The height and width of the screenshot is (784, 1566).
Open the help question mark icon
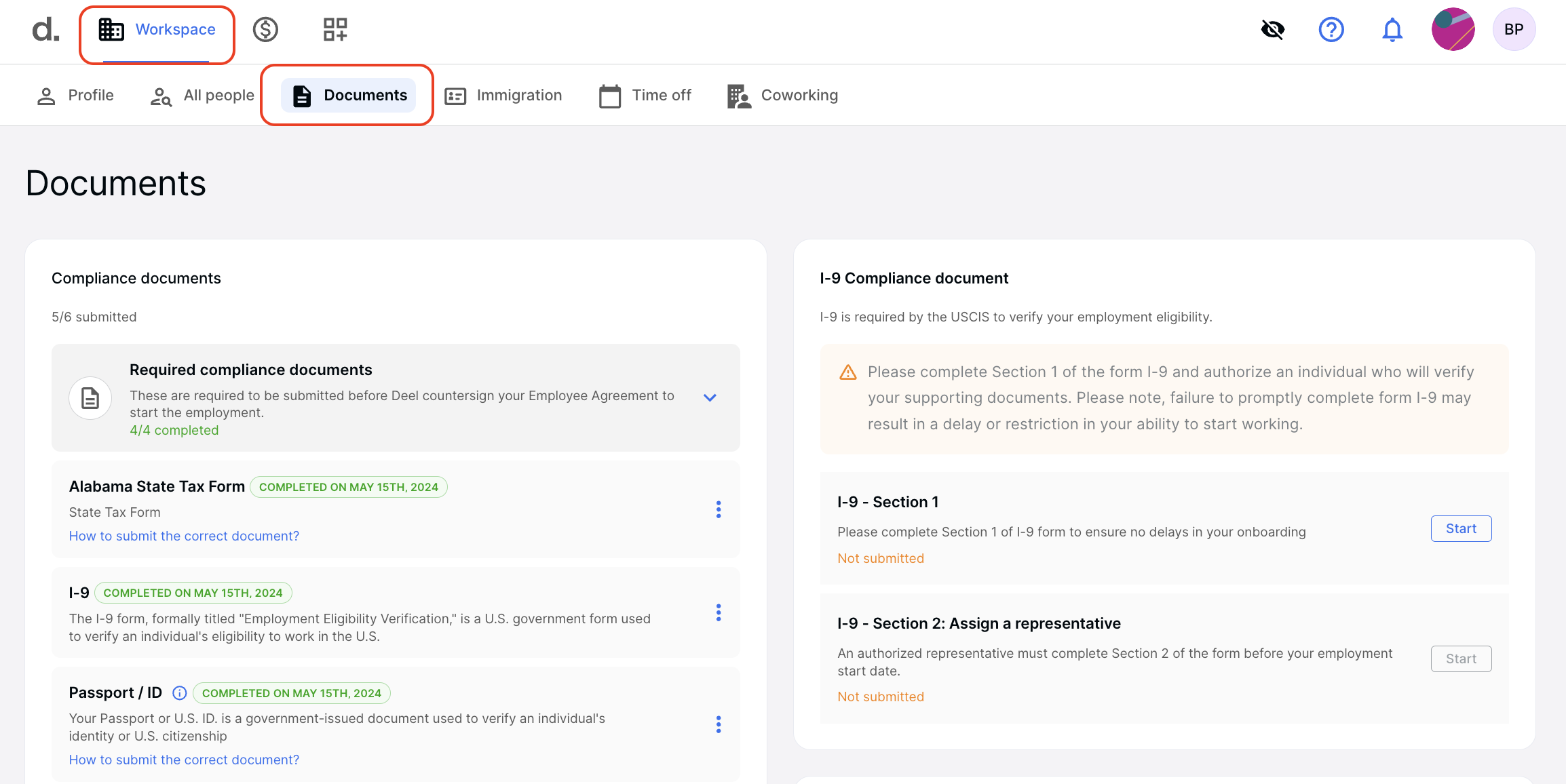1331,30
